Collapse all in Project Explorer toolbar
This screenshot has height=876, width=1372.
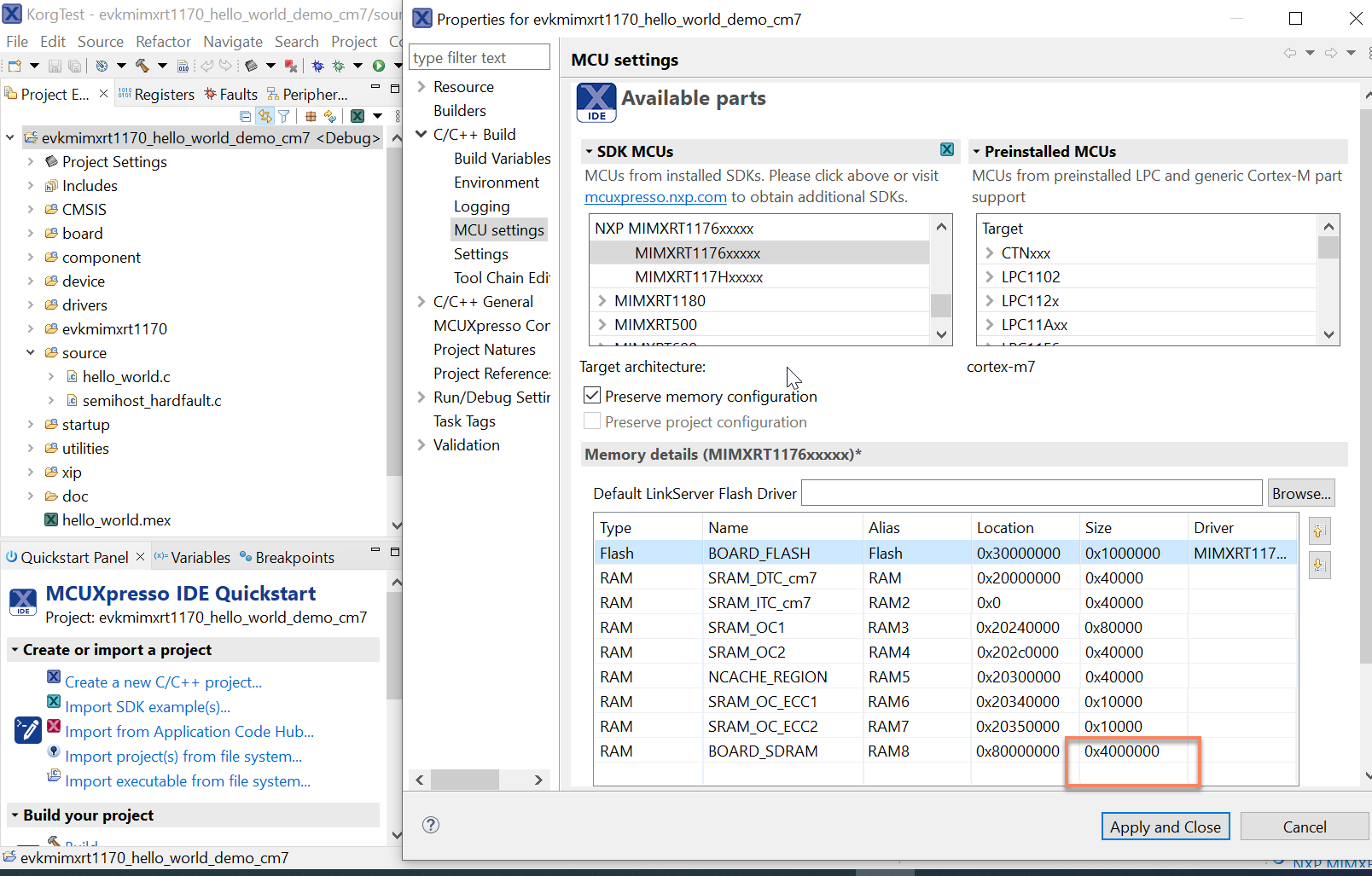tap(246, 116)
